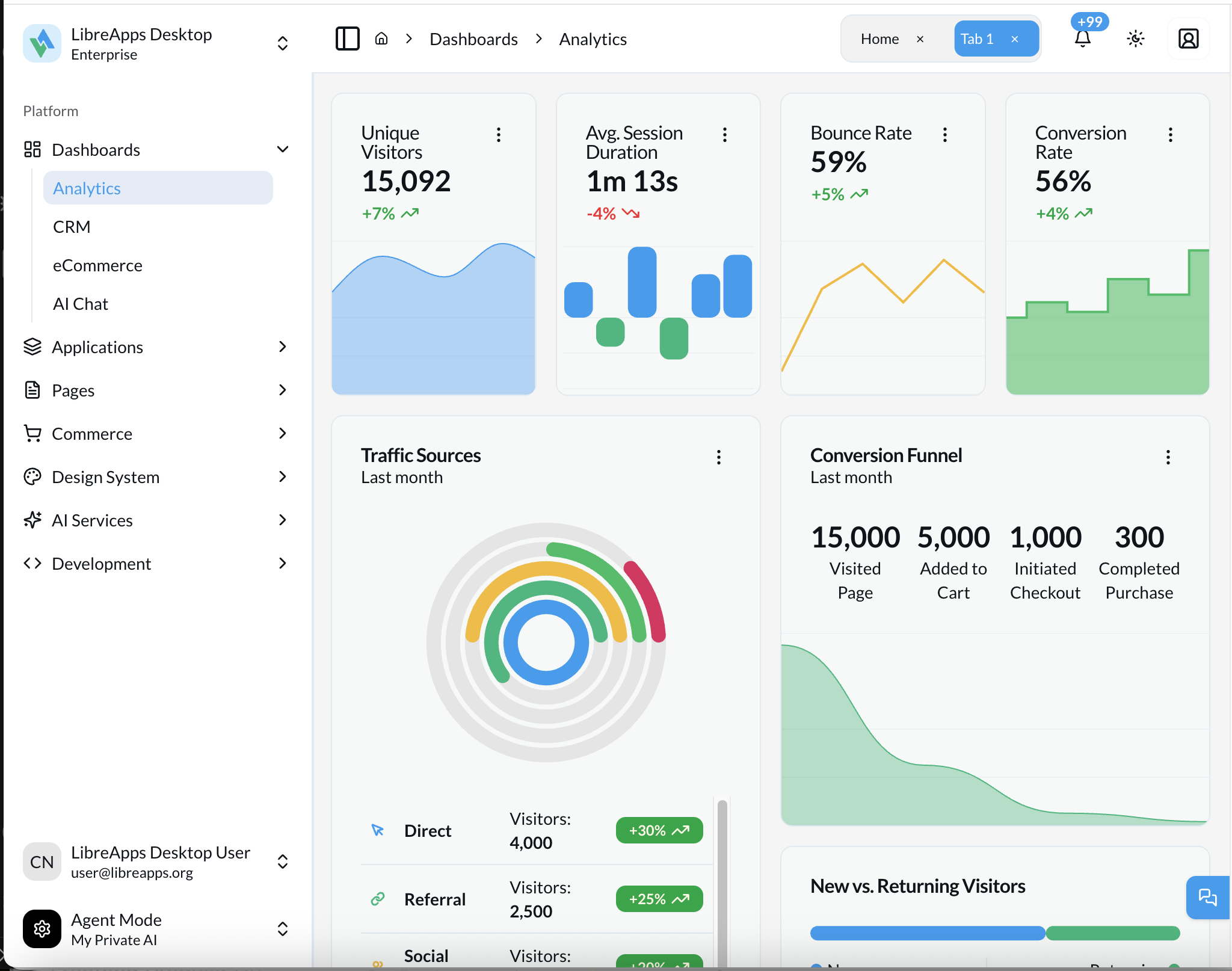The width and height of the screenshot is (1232, 971).
Task: Open the user profile icon
Action: pyautogui.click(x=1188, y=39)
